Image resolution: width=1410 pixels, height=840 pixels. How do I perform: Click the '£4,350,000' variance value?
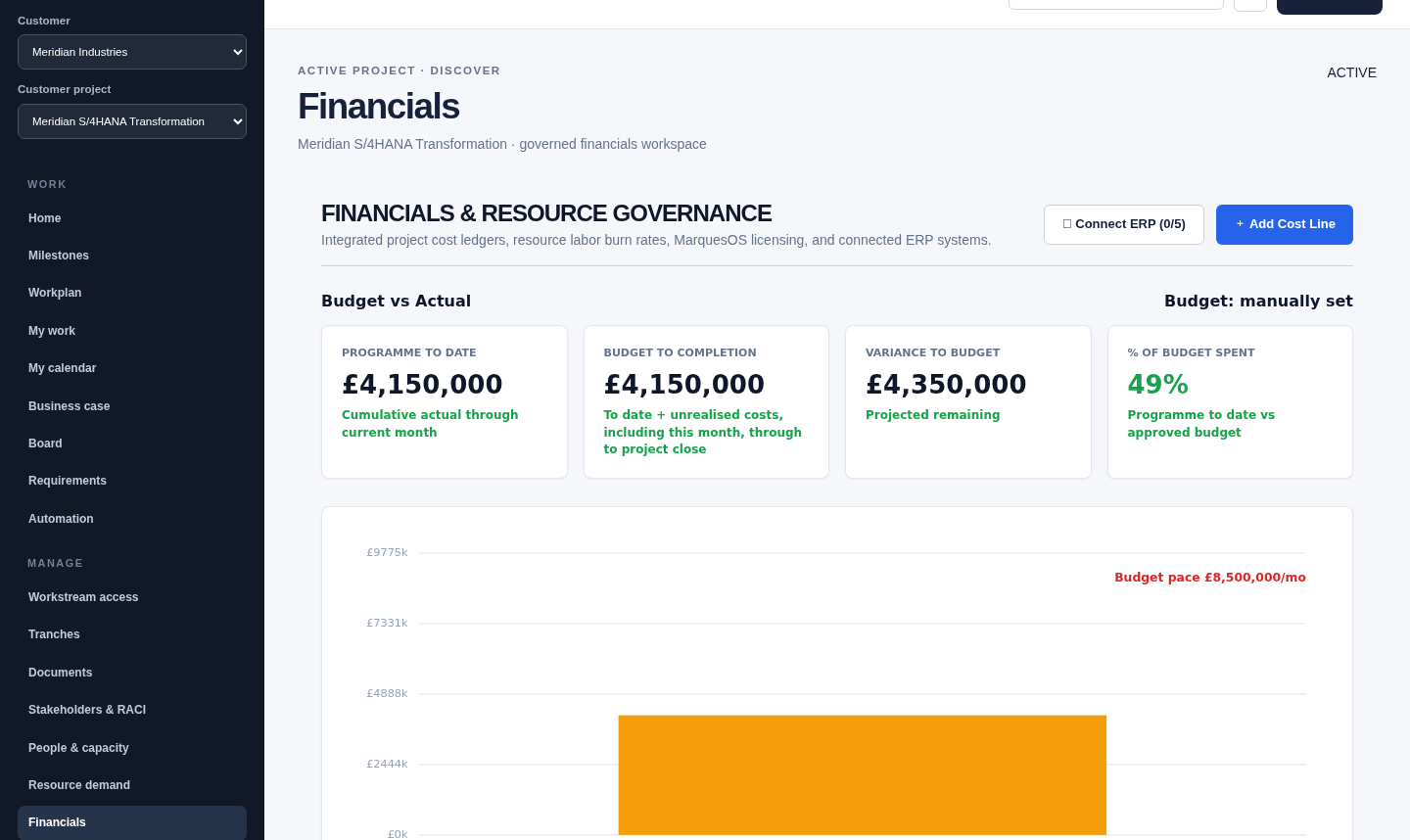[946, 385]
